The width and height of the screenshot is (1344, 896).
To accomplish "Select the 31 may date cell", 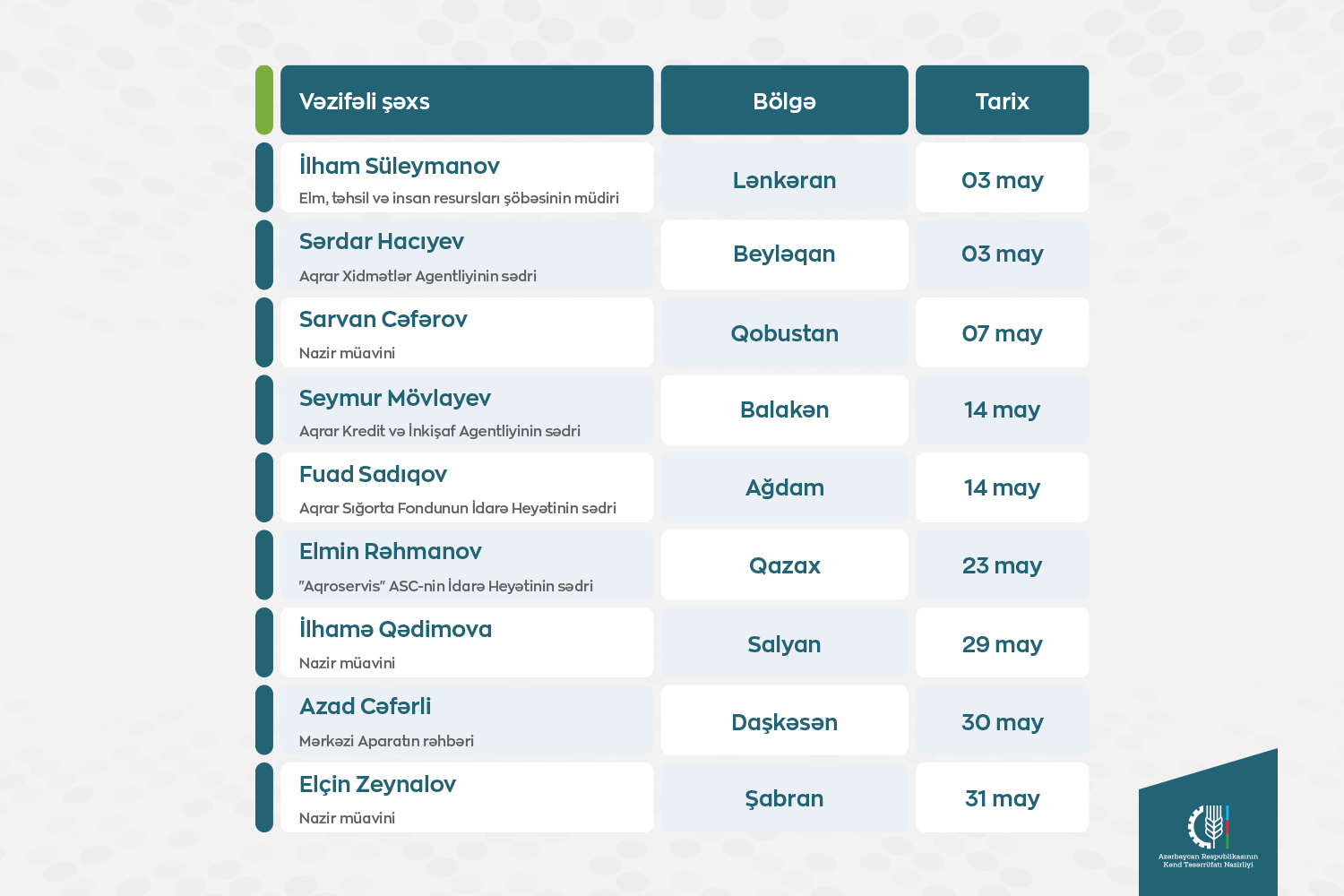I will (x=1002, y=797).
